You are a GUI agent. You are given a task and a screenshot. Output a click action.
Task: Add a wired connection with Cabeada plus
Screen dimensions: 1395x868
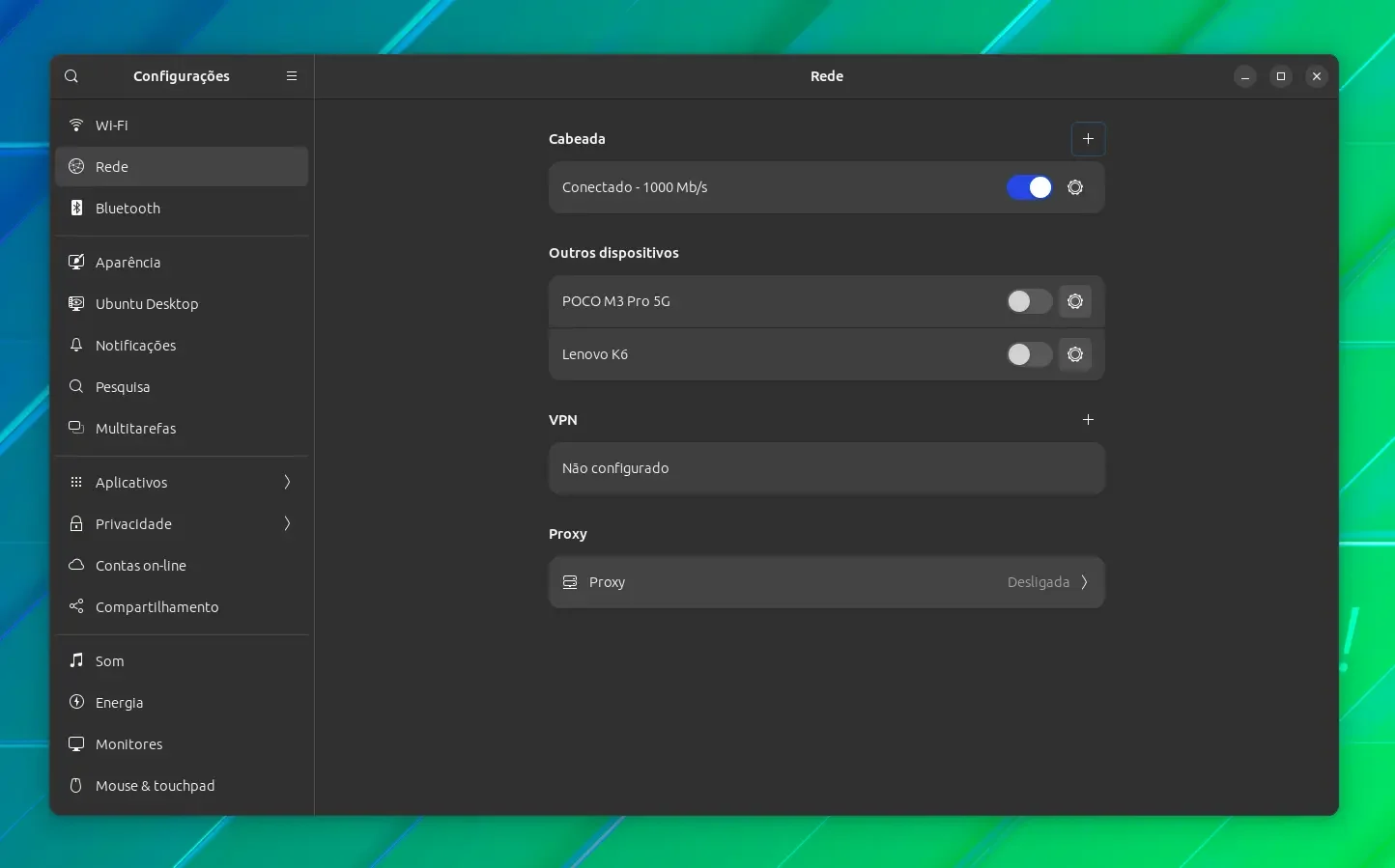pyautogui.click(x=1089, y=139)
